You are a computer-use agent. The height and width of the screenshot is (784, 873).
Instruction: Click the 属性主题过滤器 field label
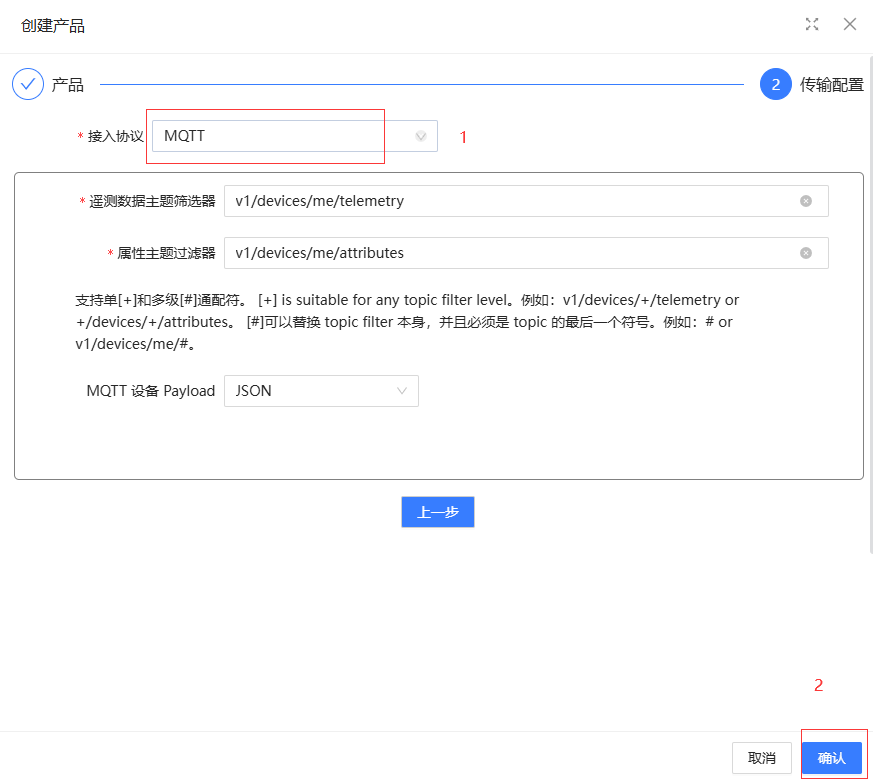[166, 253]
